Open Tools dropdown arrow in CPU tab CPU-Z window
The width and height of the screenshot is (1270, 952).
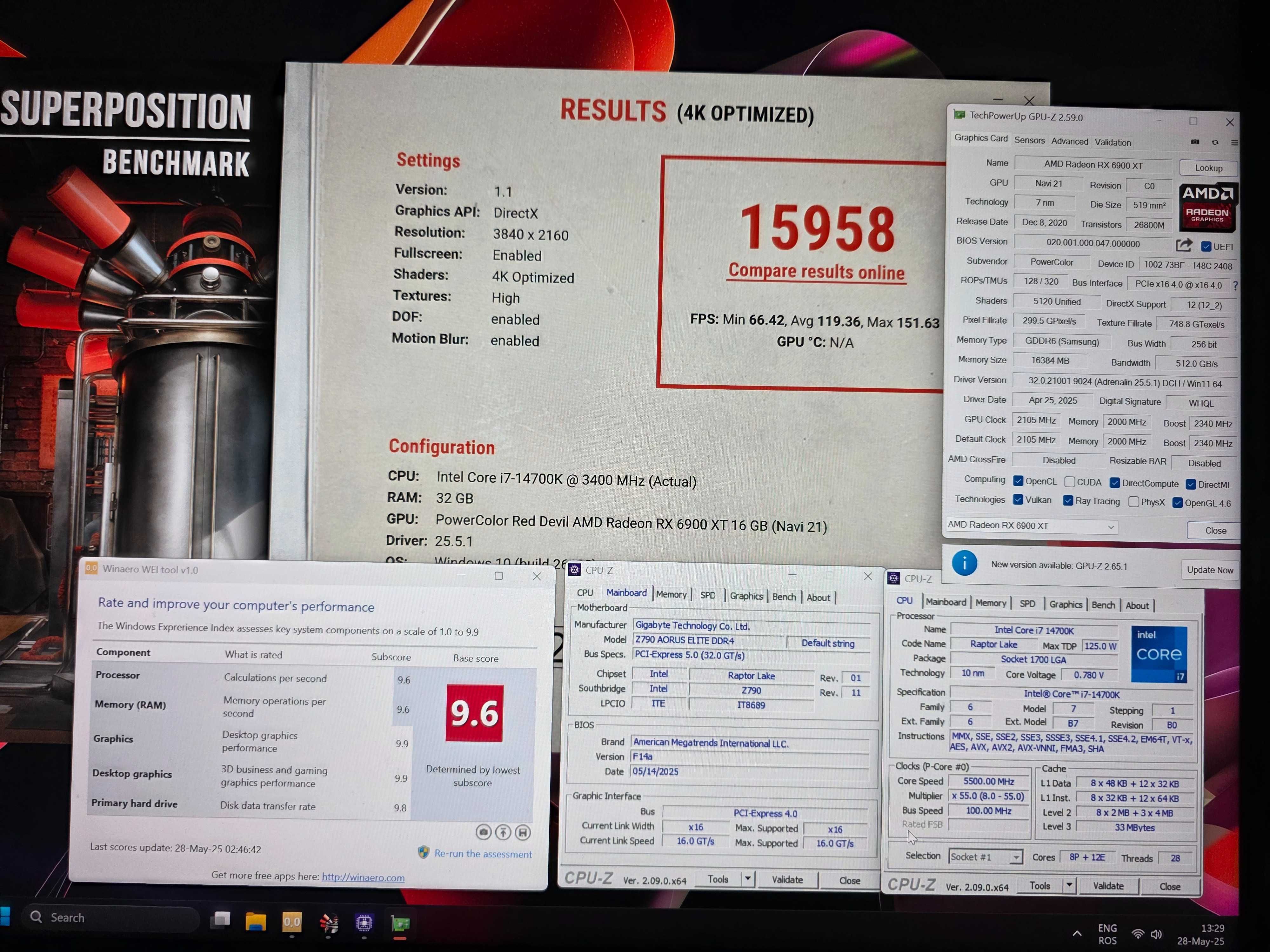1069,885
